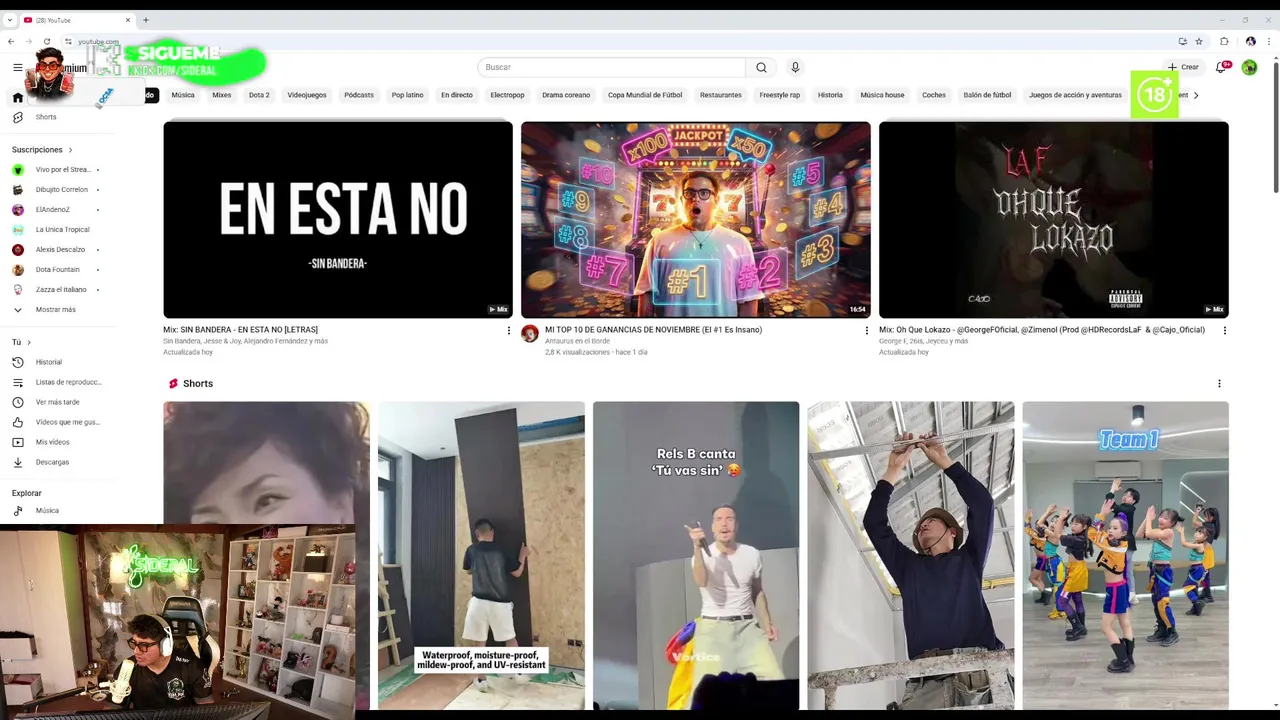
Task: Open options menu for Sin Bandera mix
Action: [x=508, y=330]
